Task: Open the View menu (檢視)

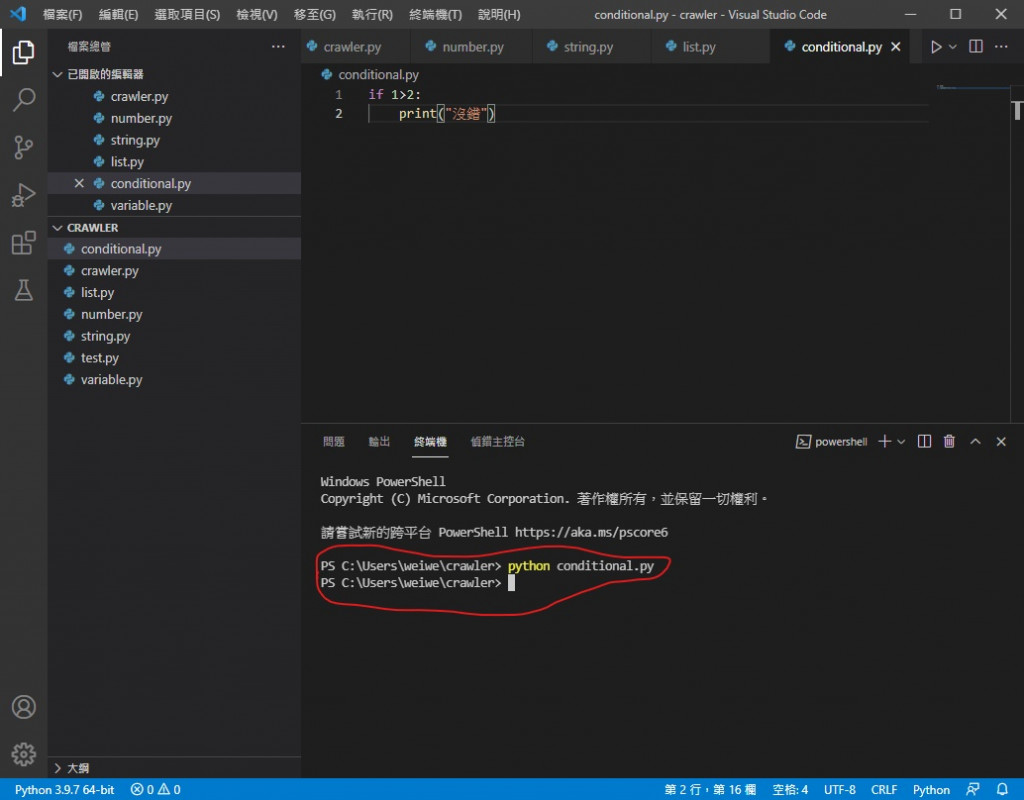Action: point(257,14)
